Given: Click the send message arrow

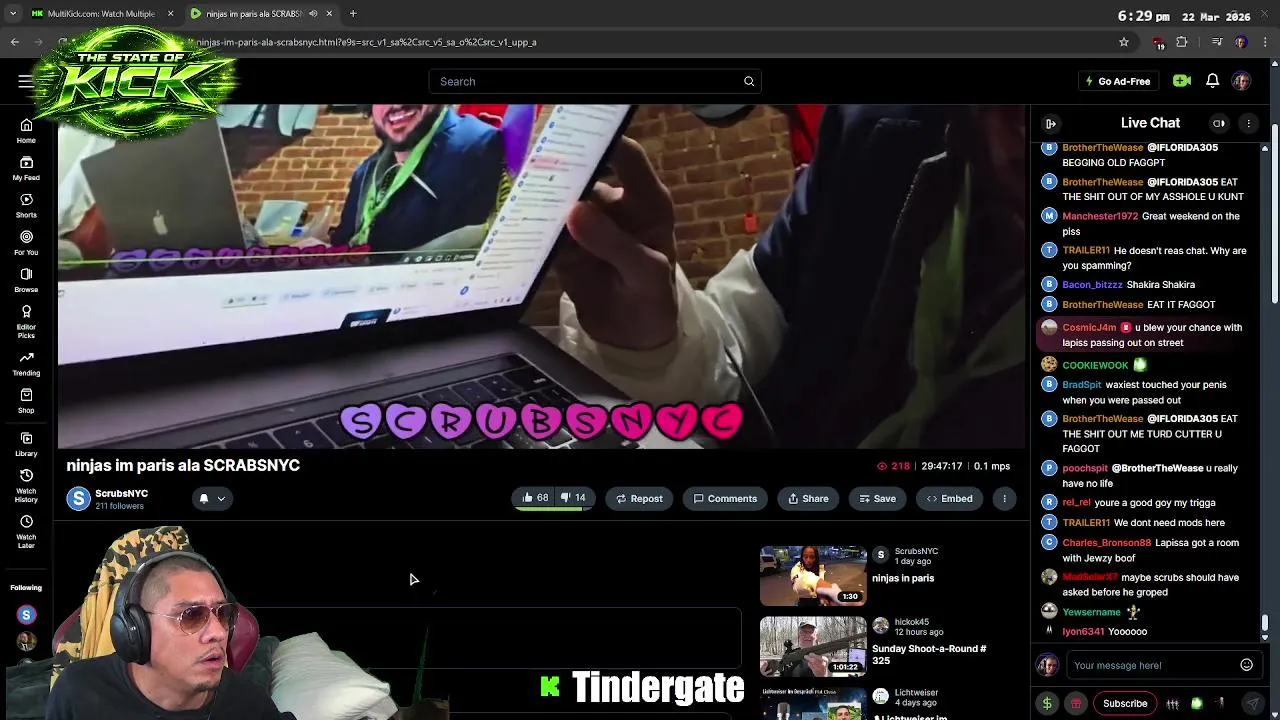Looking at the screenshot, I should coord(1253,703).
